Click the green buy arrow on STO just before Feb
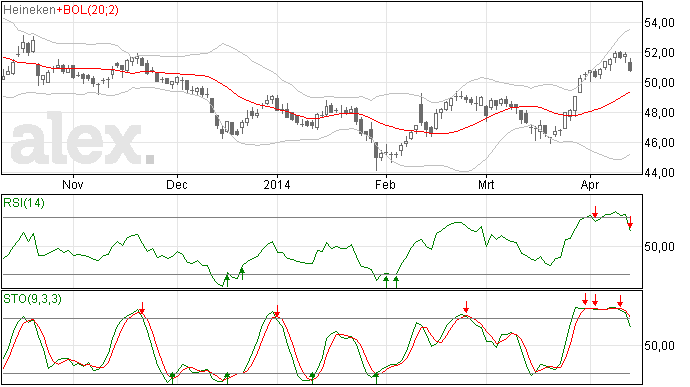Screen dimensions: 690x387 coord(376,377)
